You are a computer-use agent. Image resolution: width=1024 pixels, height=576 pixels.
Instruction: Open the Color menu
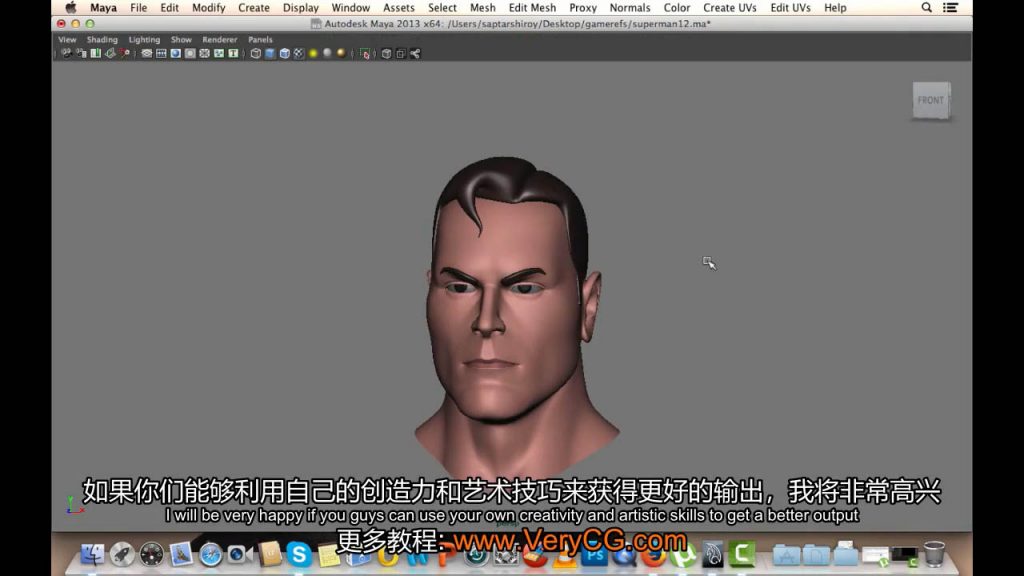coord(677,8)
